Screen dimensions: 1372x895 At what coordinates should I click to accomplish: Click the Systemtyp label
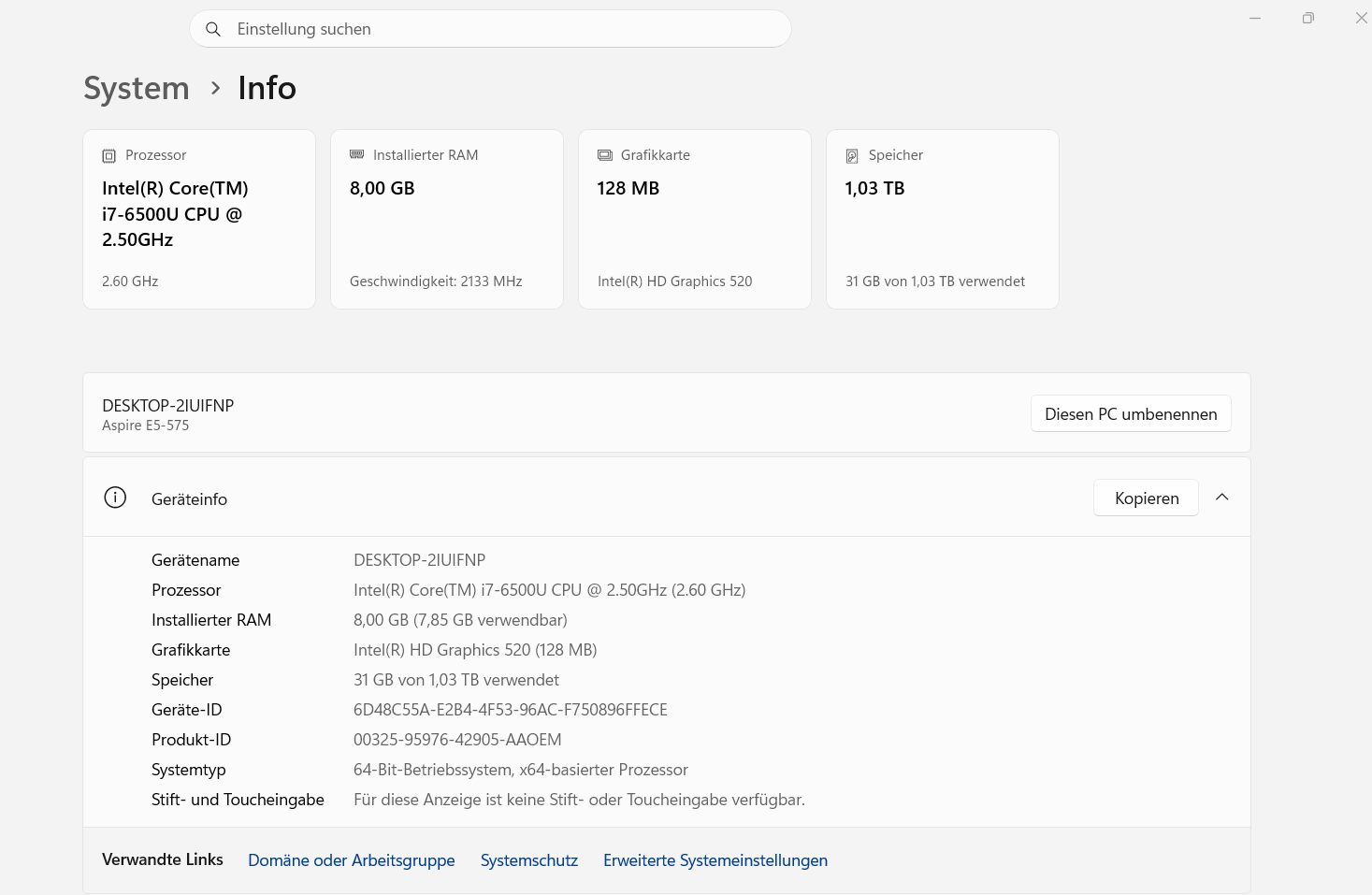(189, 770)
